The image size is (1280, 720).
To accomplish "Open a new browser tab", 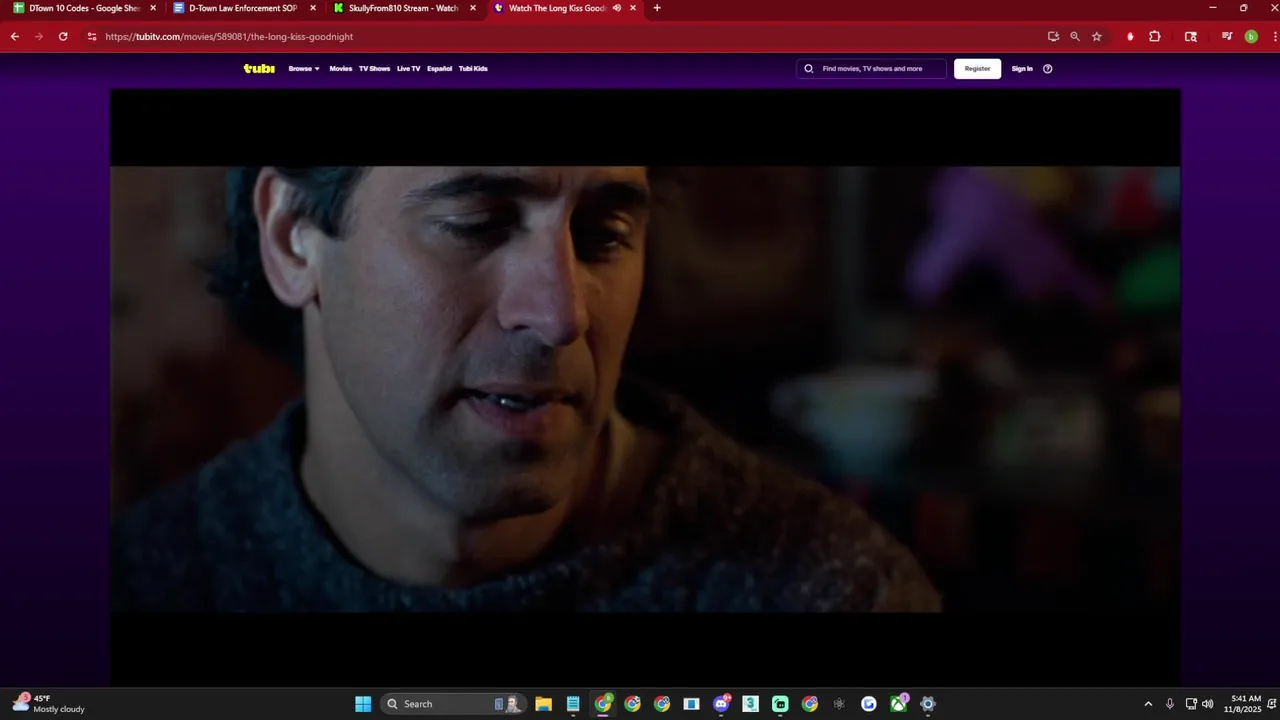I will click(x=656, y=8).
